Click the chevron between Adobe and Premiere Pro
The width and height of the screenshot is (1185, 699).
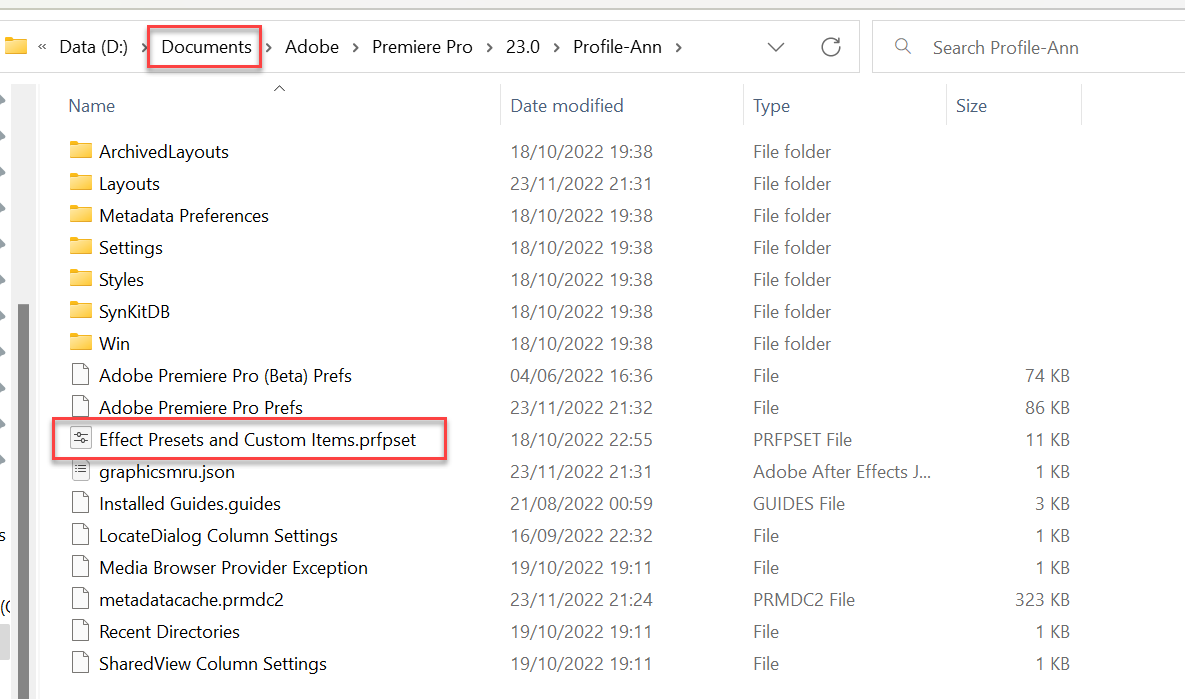[355, 46]
